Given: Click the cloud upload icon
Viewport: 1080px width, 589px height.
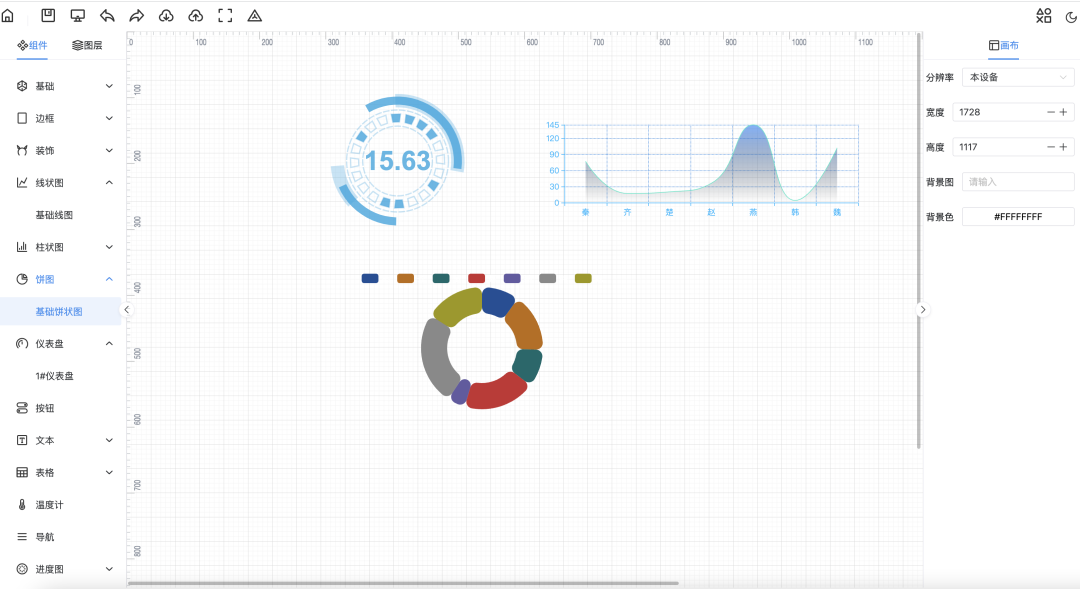Looking at the screenshot, I should 196,15.
